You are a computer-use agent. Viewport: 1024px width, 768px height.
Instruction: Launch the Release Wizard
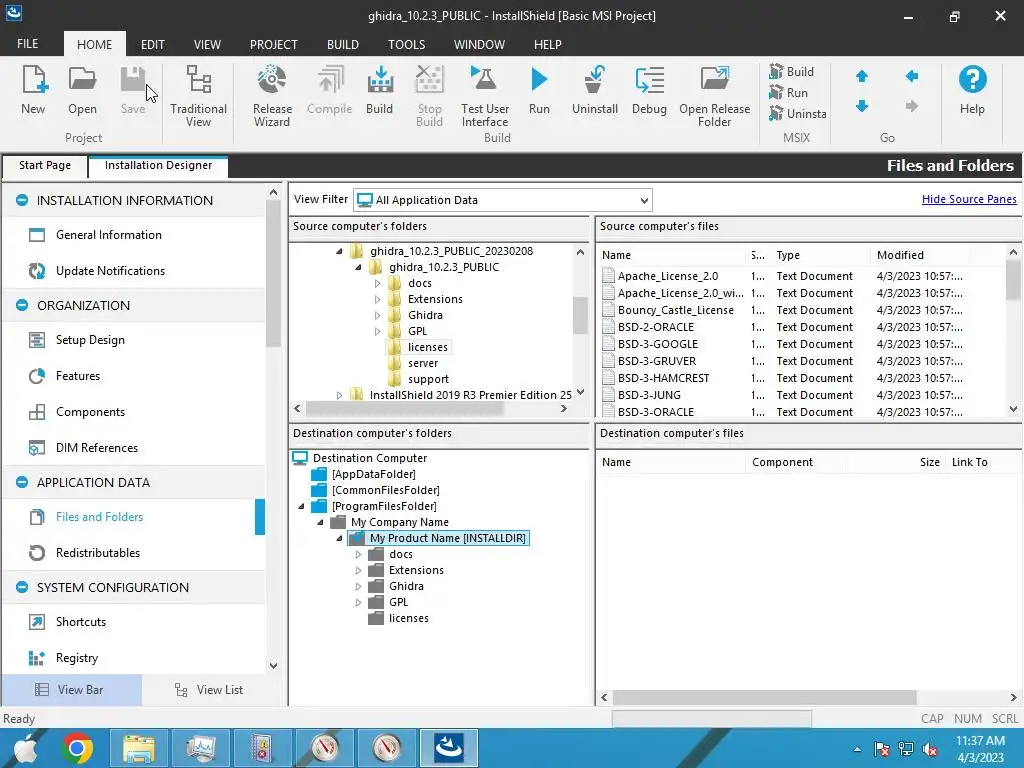(x=272, y=96)
